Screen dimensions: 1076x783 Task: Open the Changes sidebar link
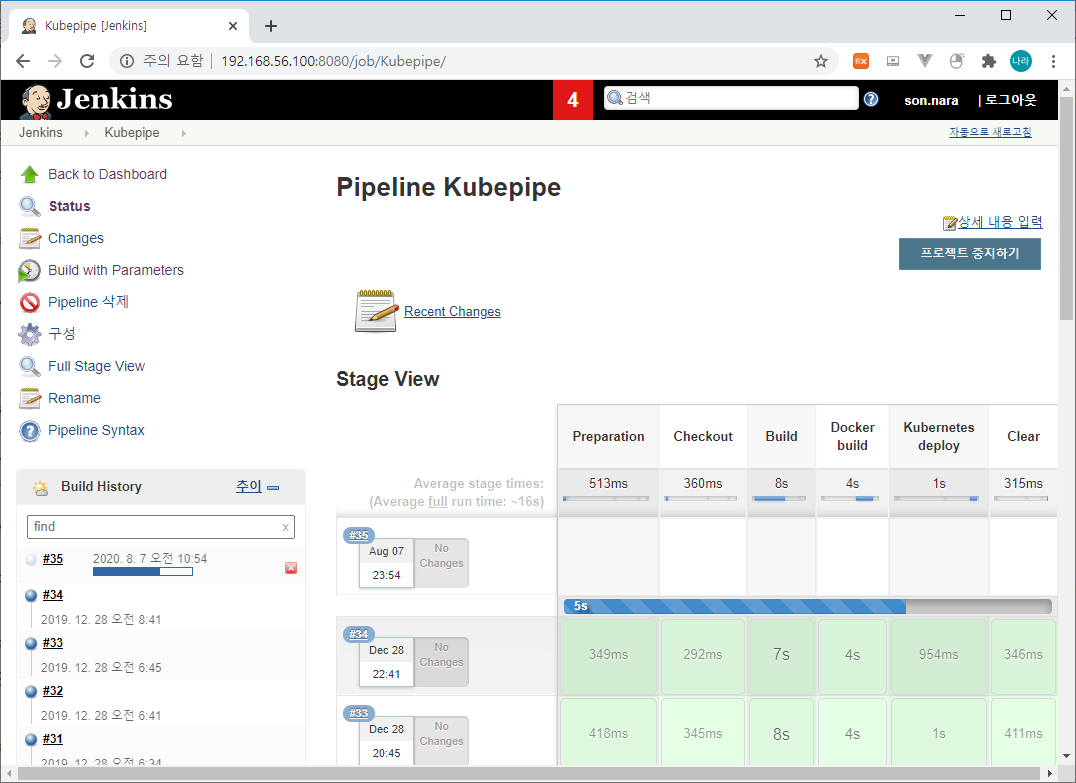point(75,238)
